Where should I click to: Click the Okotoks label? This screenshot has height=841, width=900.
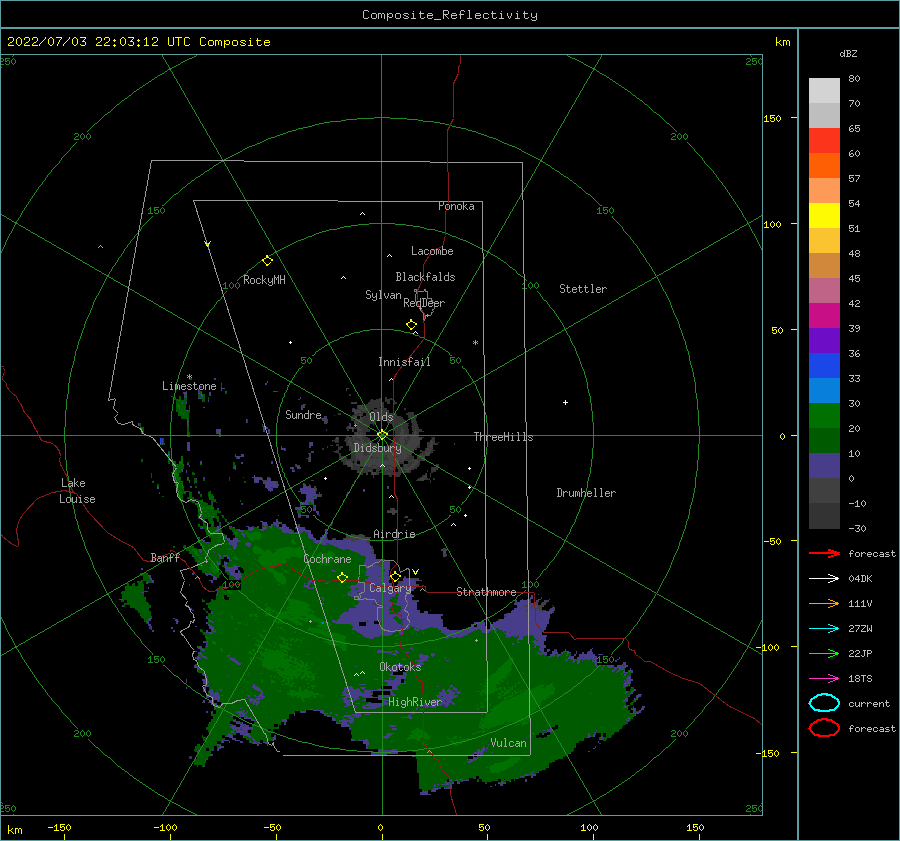pyautogui.click(x=400, y=666)
